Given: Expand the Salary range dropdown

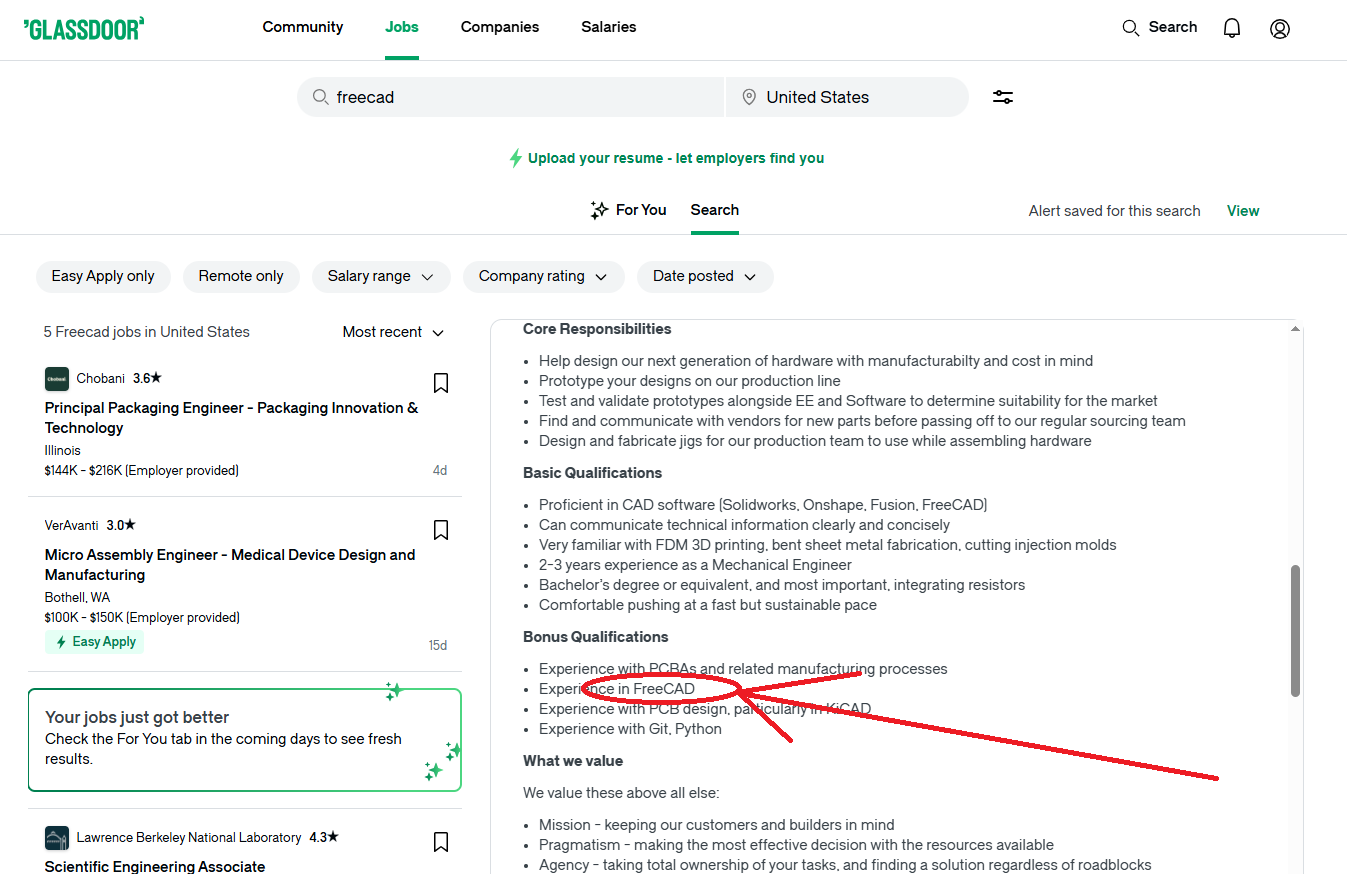Looking at the screenshot, I should [x=381, y=276].
